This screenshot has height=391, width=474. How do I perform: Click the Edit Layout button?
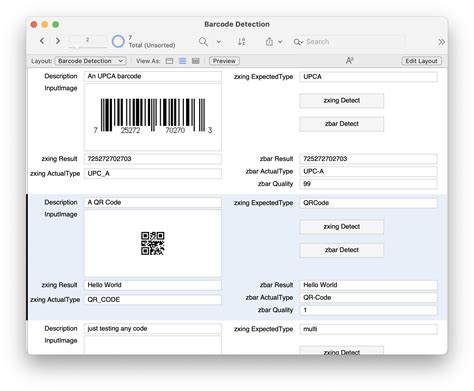(421, 61)
